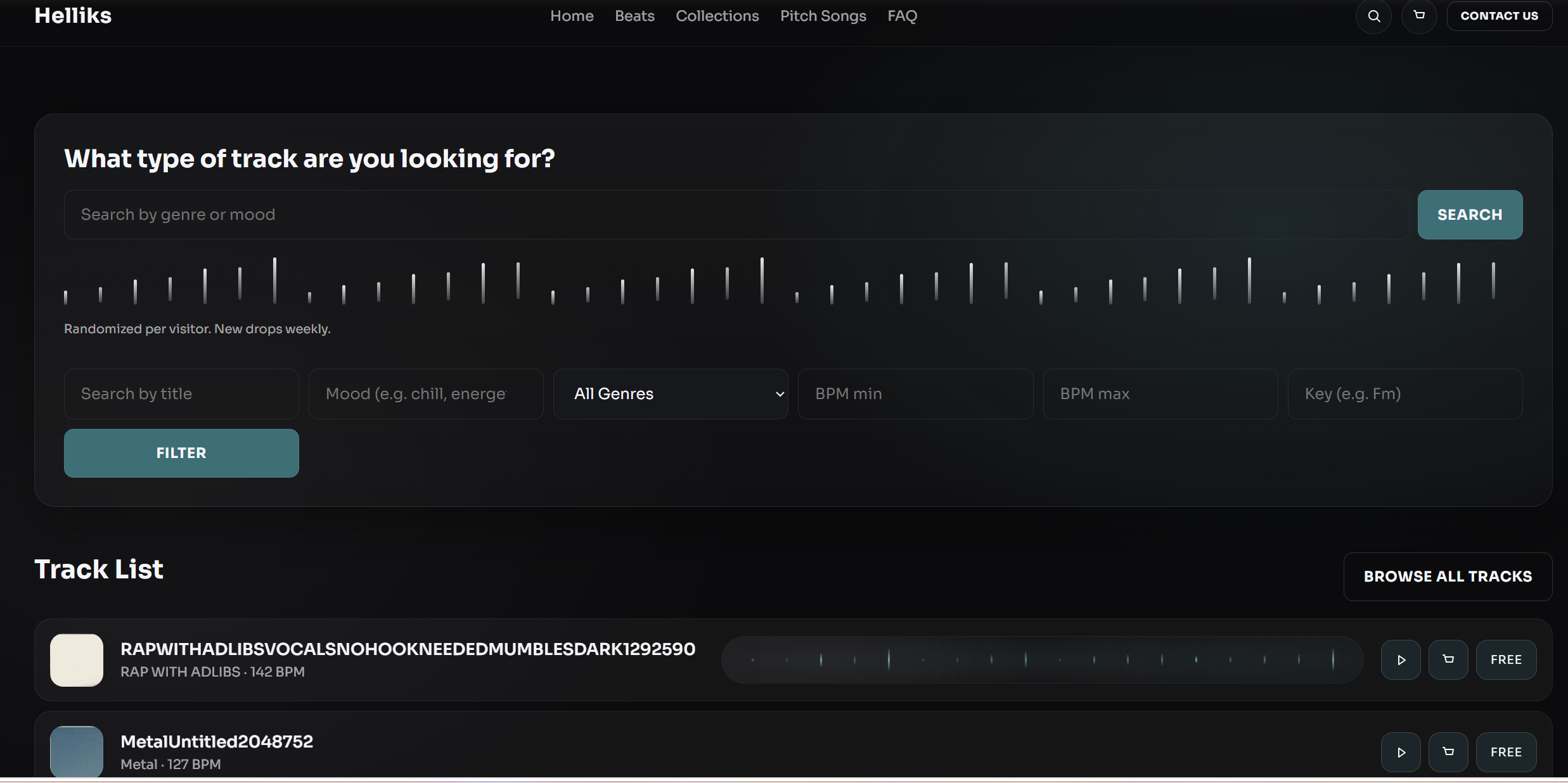Viewport: 1568px width, 783px height.
Task: Click the FREE button on MetalUntitled track
Action: coord(1506,752)
